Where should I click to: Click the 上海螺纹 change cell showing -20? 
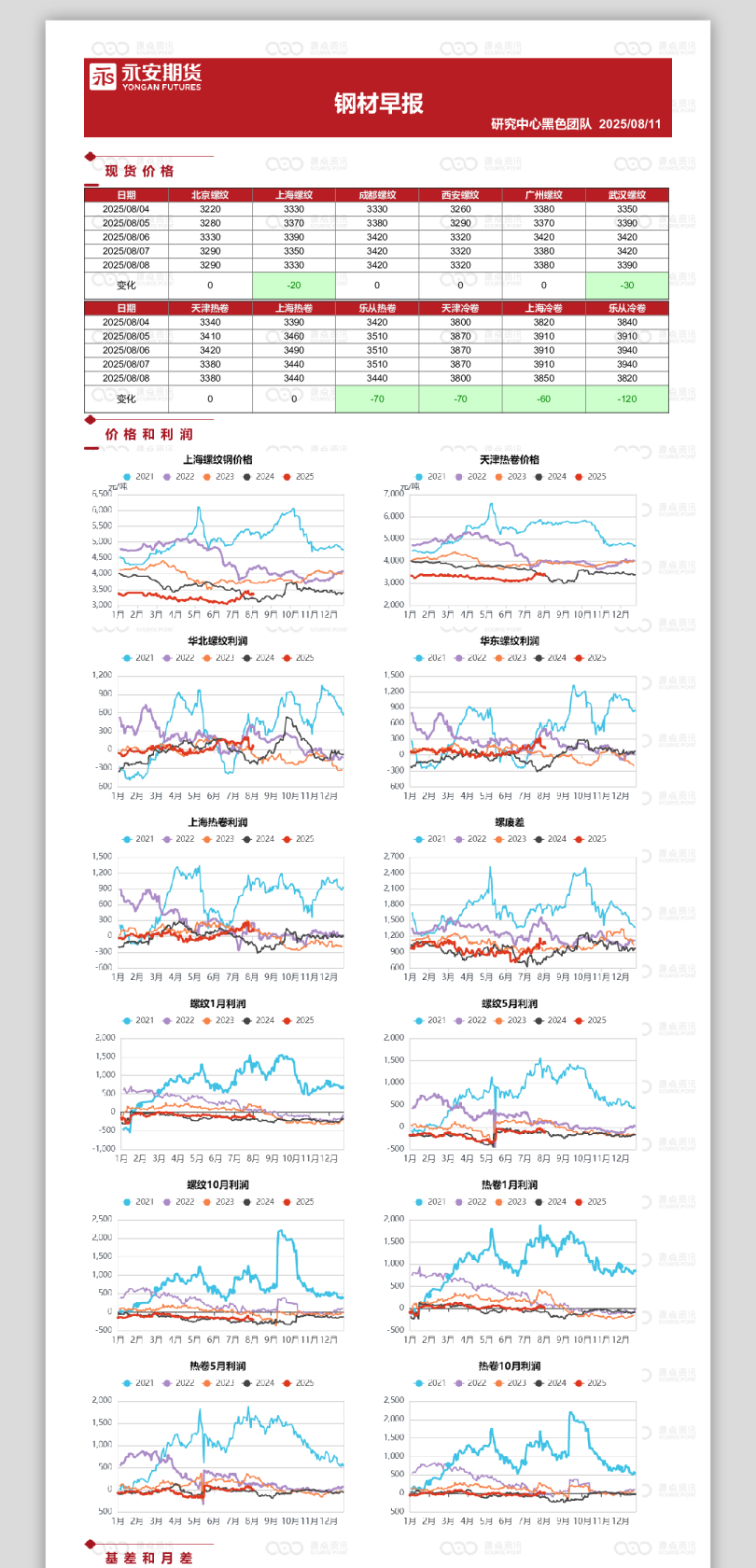[x=294, y=286]
